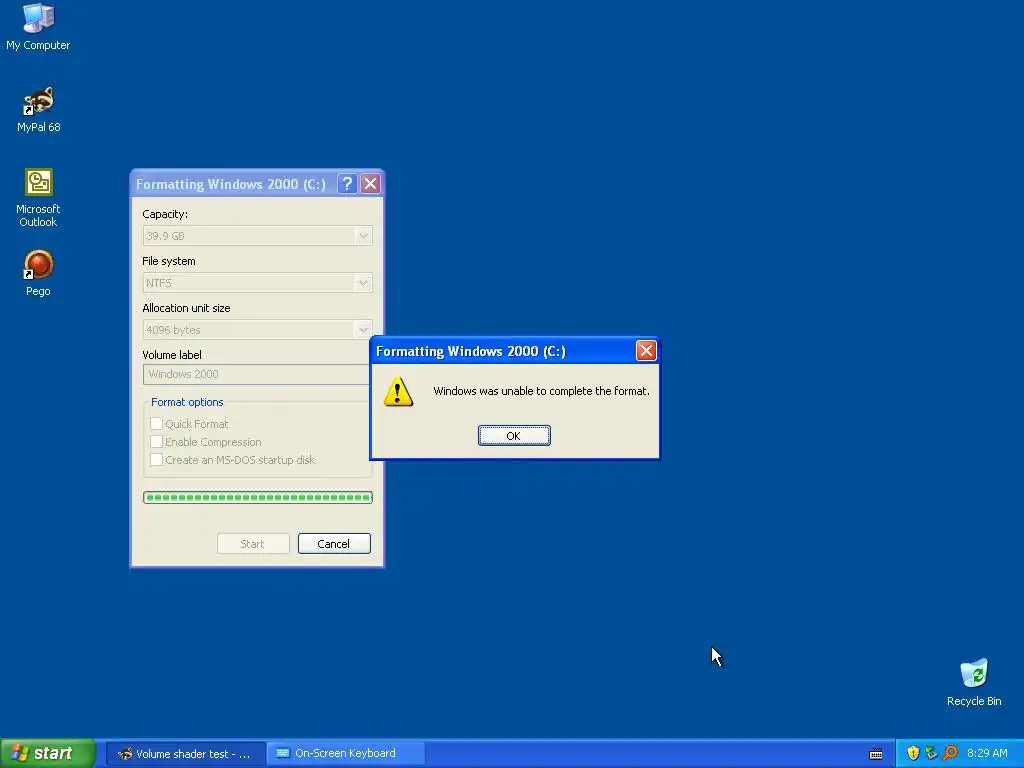Click the safely remove hardware tray icon

[x=931, y=753]
